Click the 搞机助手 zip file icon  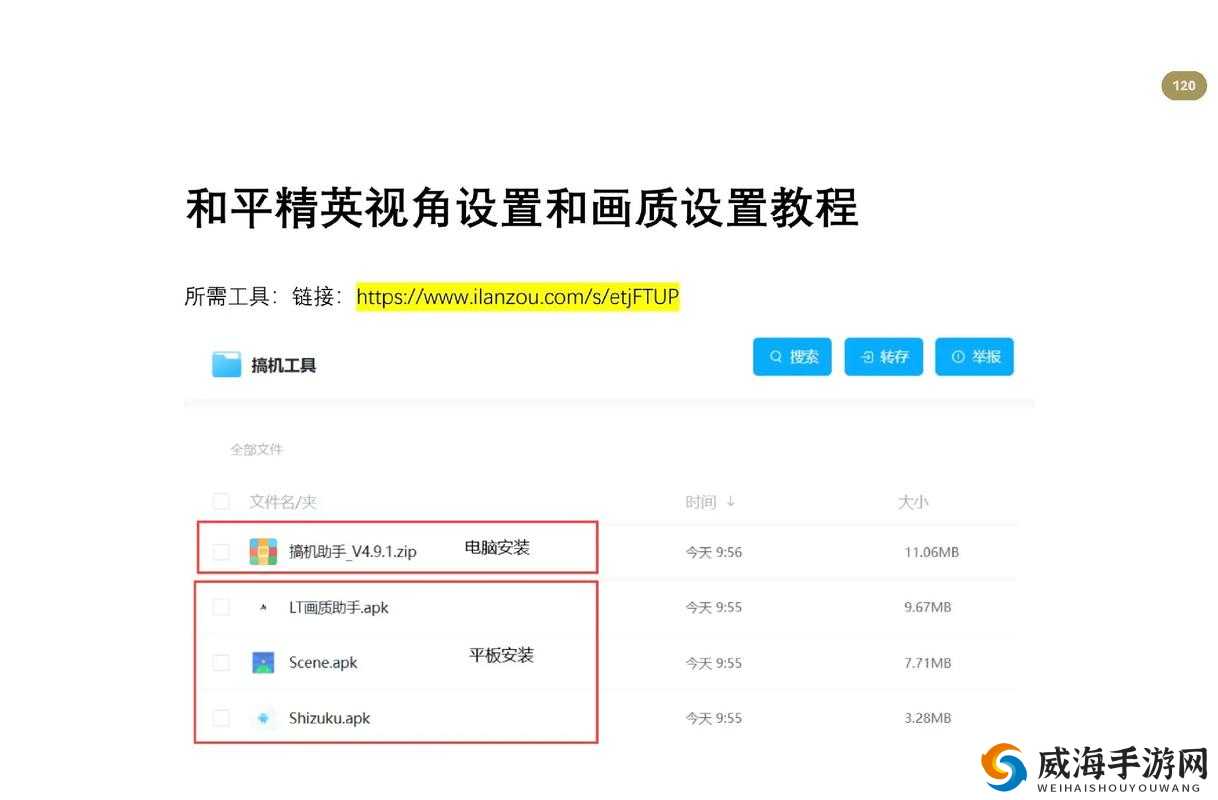point(263,552)
